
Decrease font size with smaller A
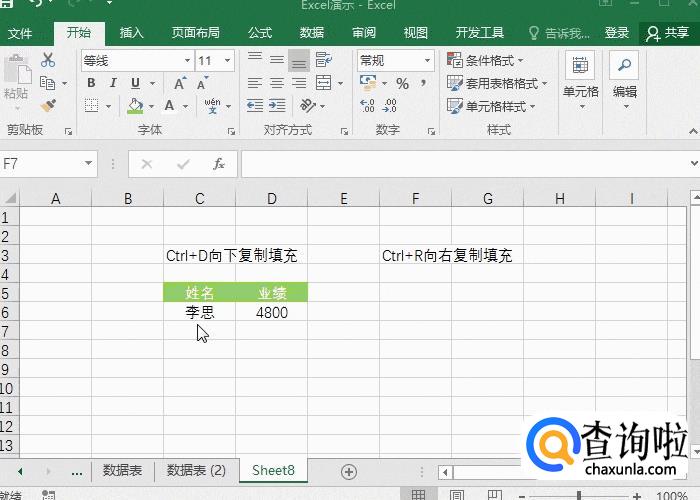tap(202, 83)
